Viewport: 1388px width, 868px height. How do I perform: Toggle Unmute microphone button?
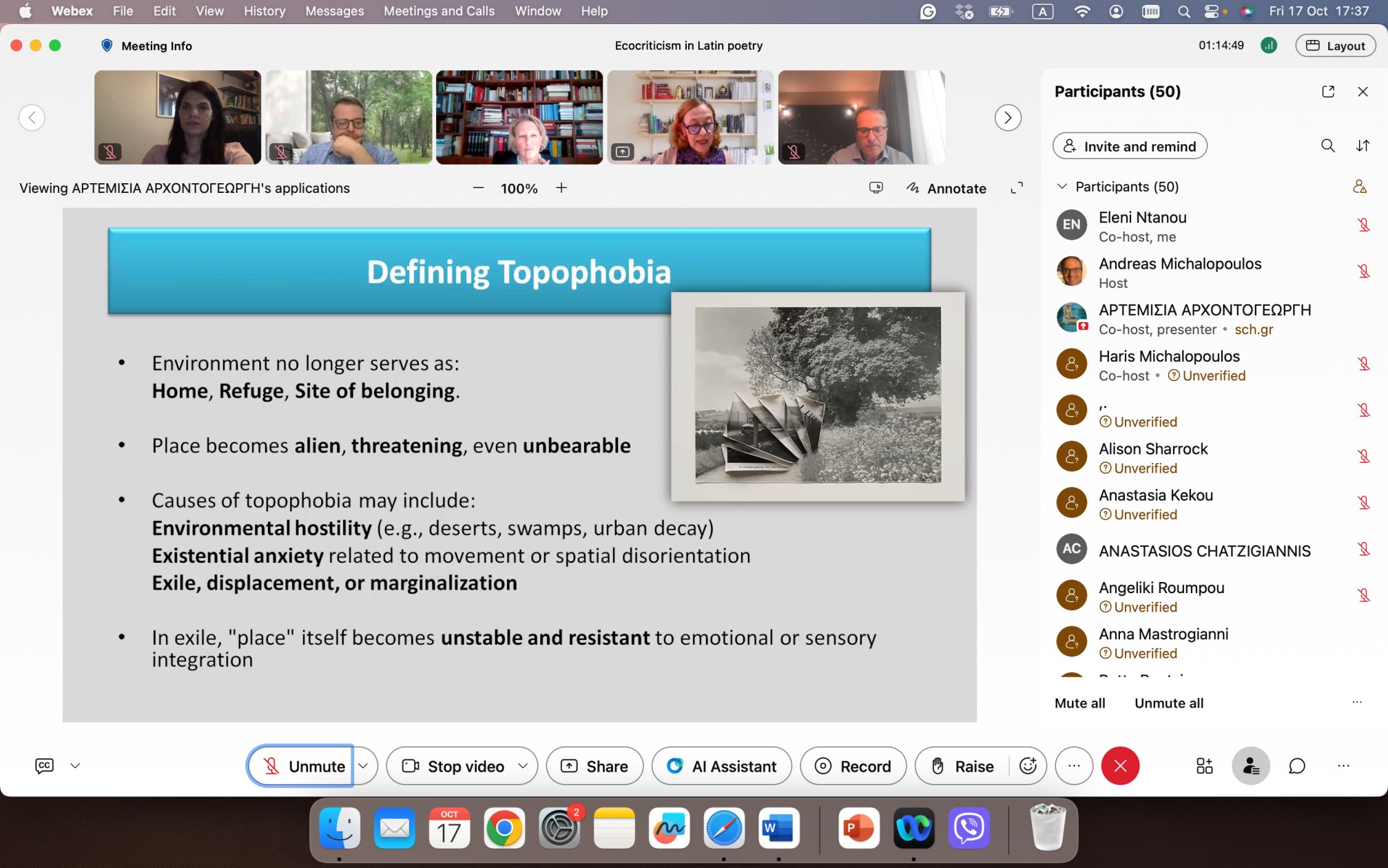301,766
